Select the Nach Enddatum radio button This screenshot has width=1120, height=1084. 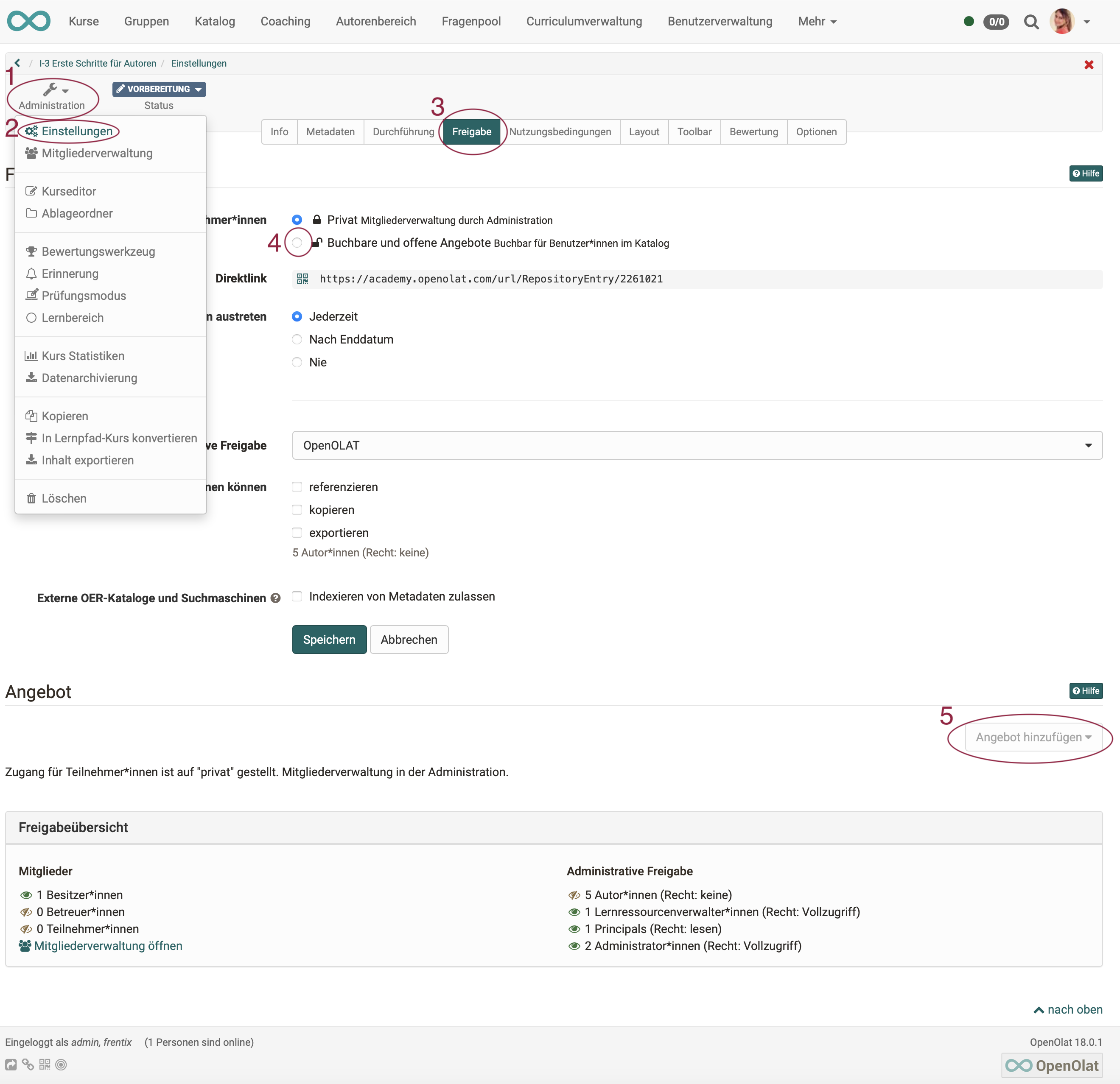[x=297, y=339]
